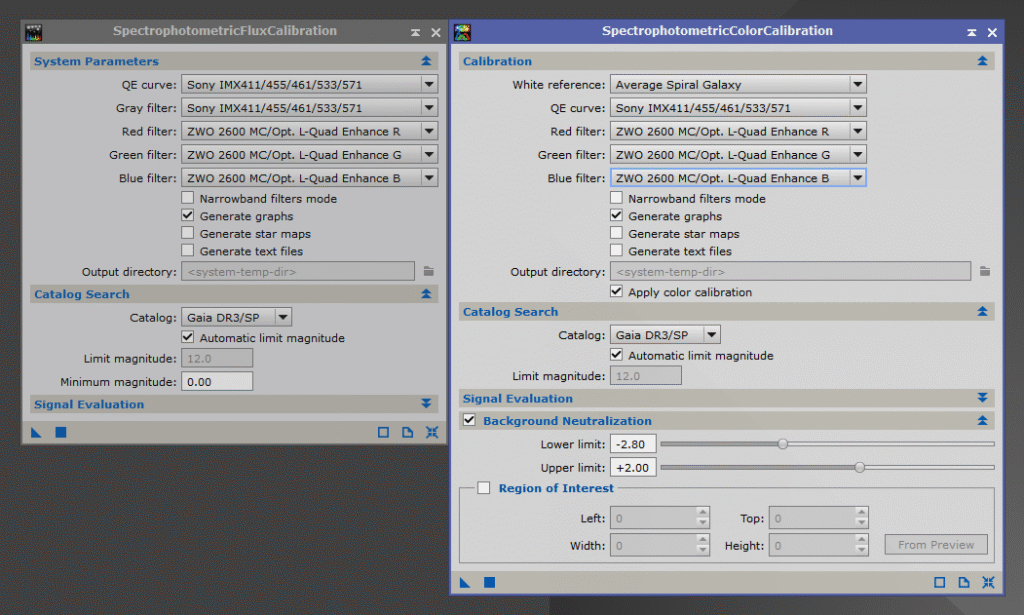Click the Region of Interest Width field
This screenshot has height=615, width=1024.
(x=660, y=545)
